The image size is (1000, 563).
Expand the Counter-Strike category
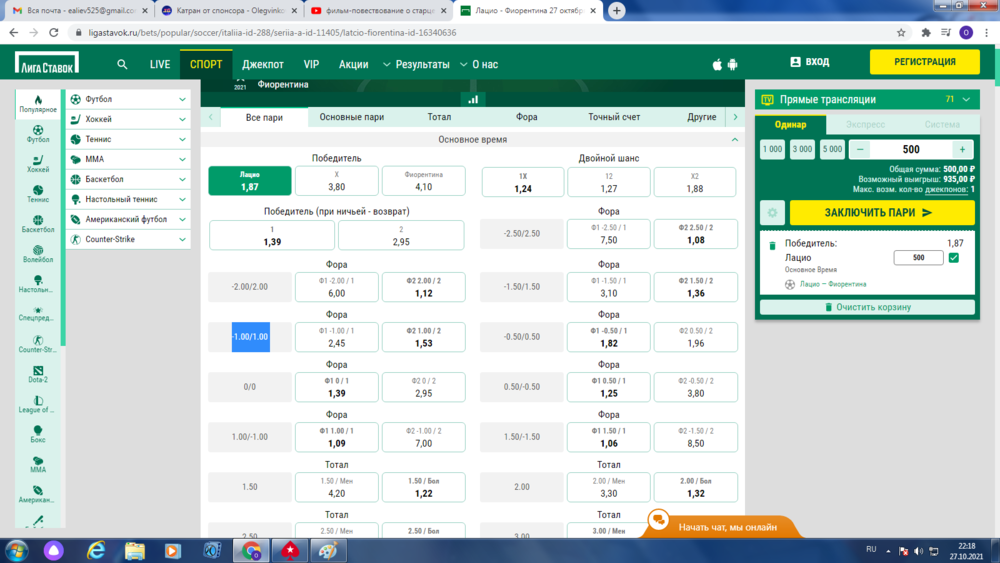coord(128,239)
